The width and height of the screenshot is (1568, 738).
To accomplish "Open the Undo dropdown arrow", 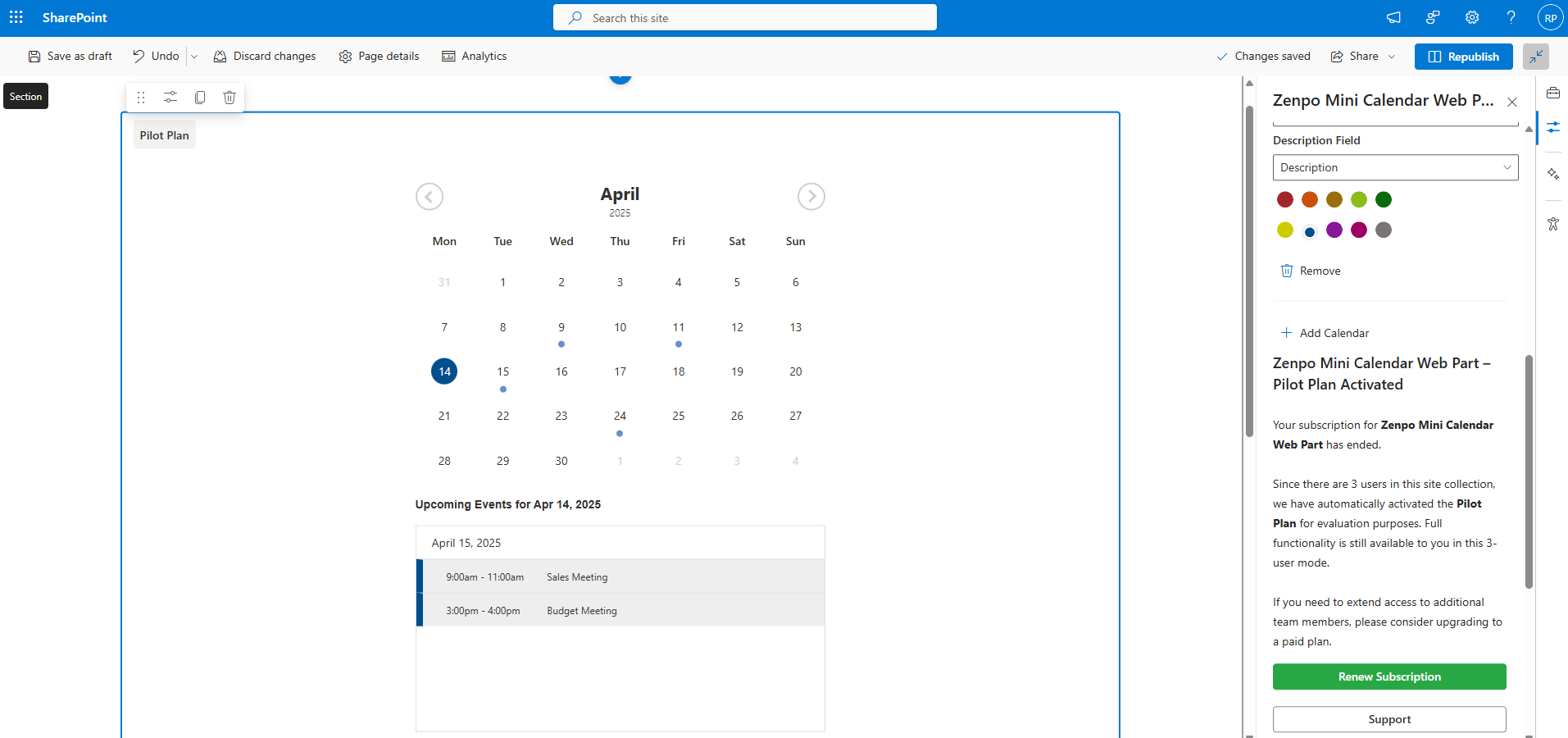I will (x=194, y=57).
